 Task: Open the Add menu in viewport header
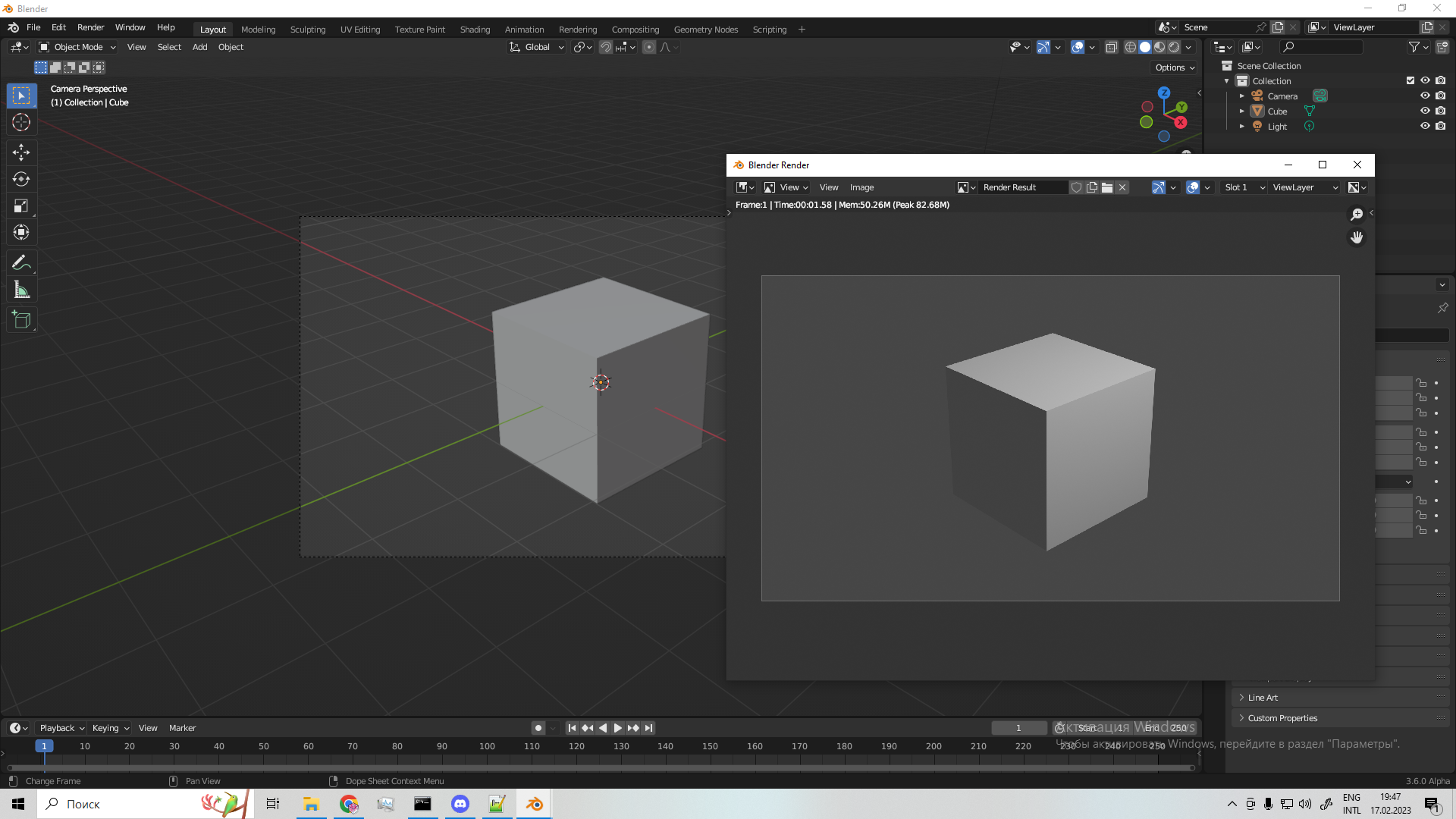(x=199, y=47)
